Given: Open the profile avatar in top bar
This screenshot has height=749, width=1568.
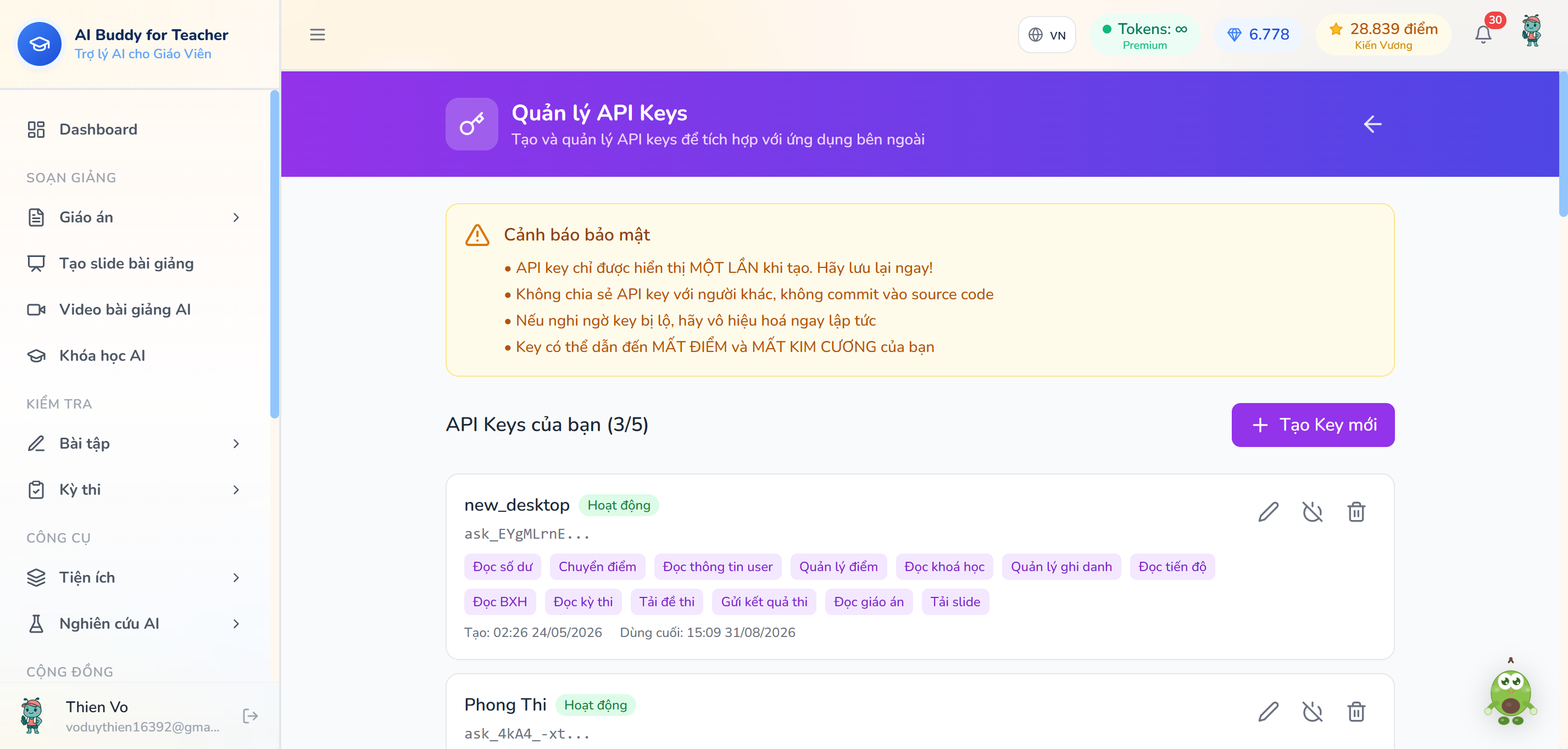Looking at the screenshot, I should [x=1532, y=32].
